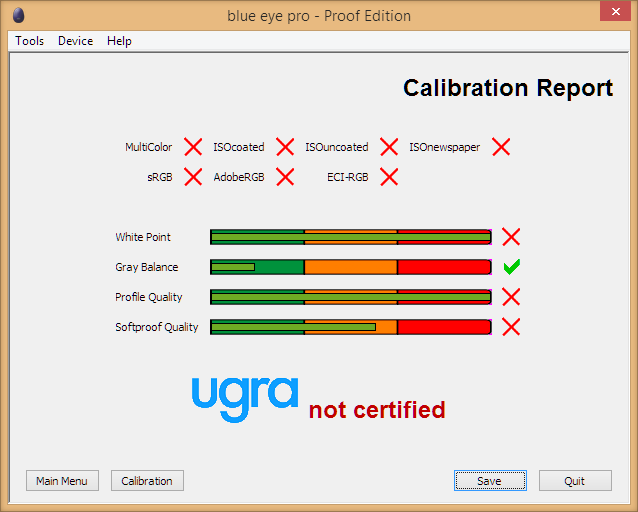Click the blue eye app icon in title bar
The width and height of the screenshot is (638, 512).
19,15
